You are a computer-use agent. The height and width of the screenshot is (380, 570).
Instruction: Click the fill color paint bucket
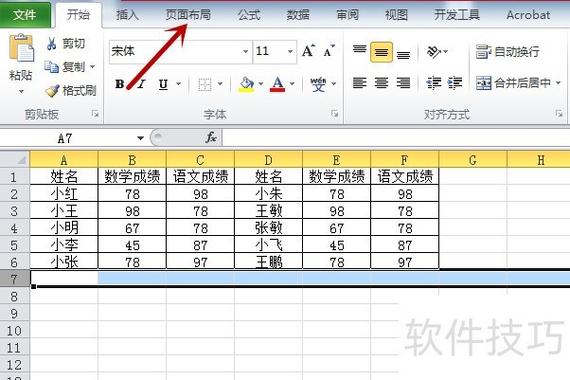point(246,84)
